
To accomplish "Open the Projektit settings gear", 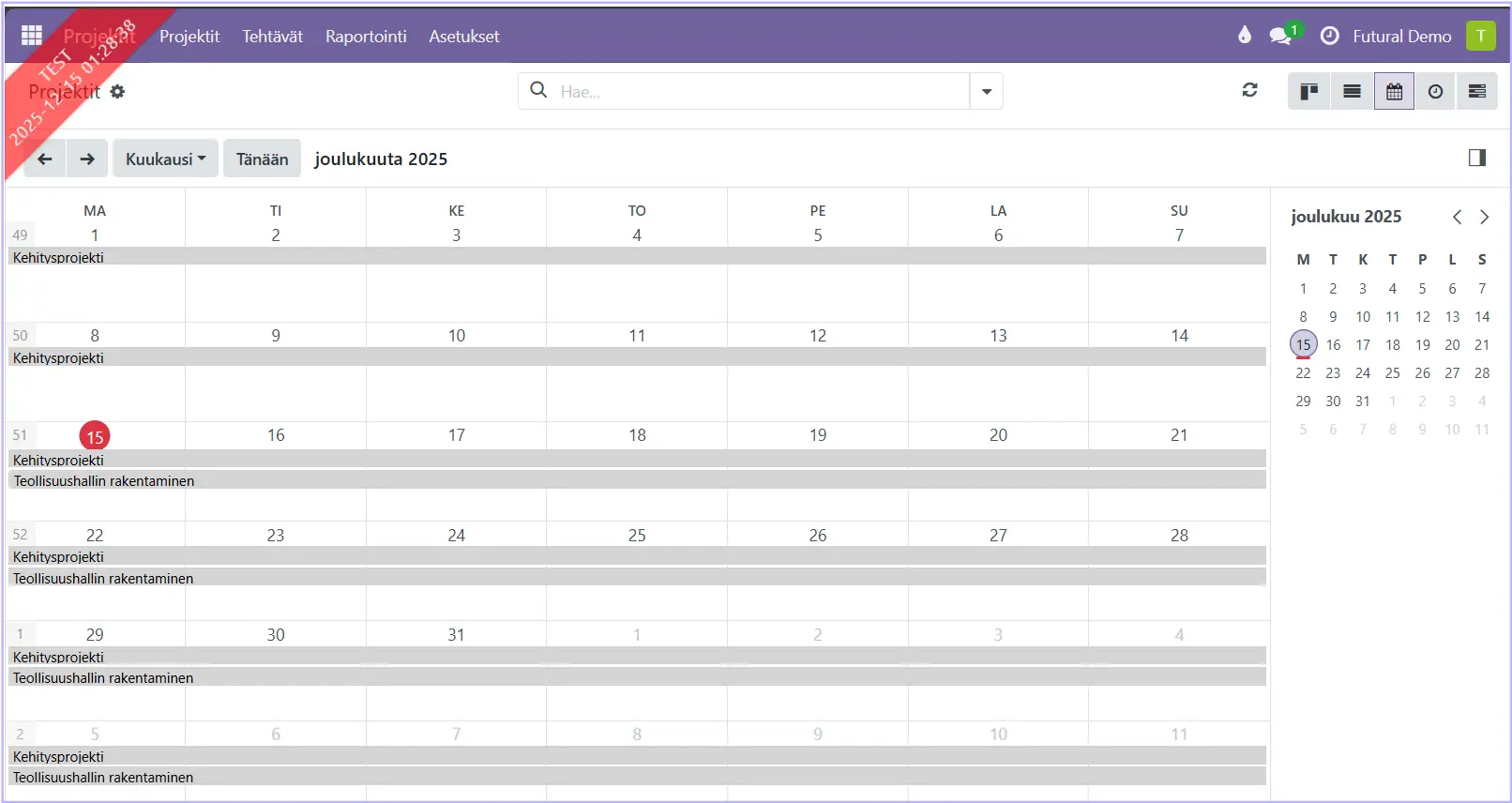I will (x=117, y=92).
